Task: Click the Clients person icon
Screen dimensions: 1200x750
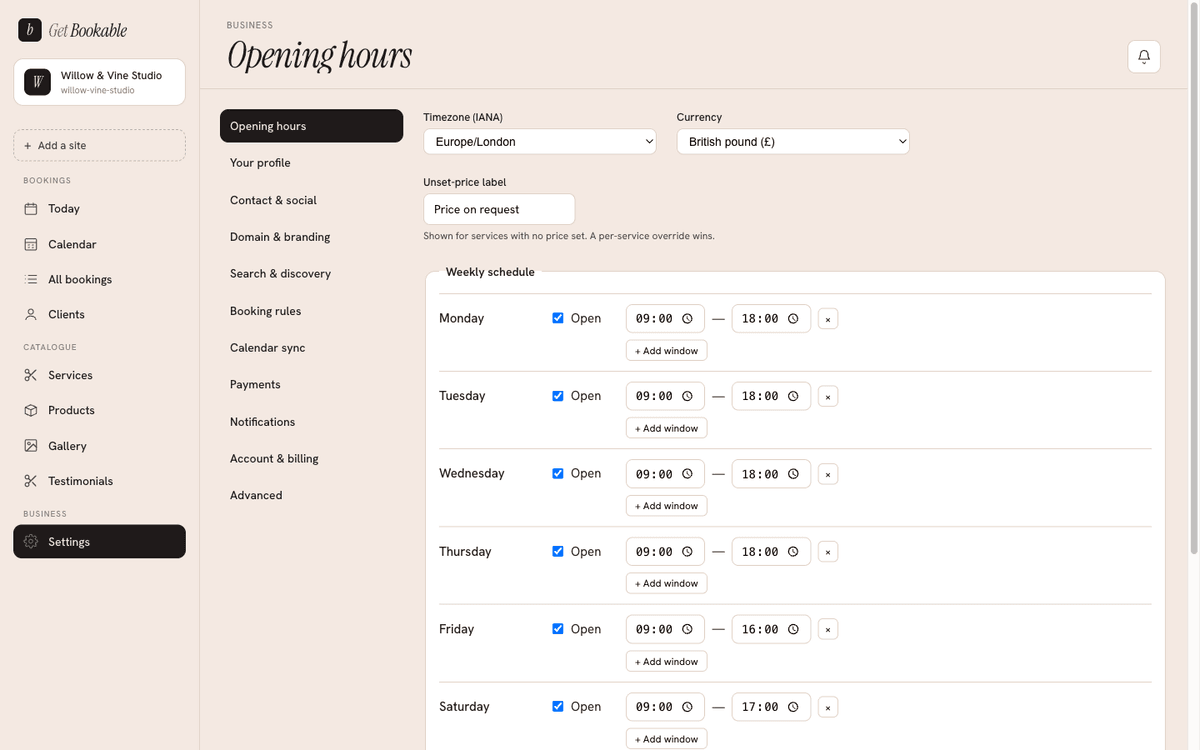Action: point(31,314)
